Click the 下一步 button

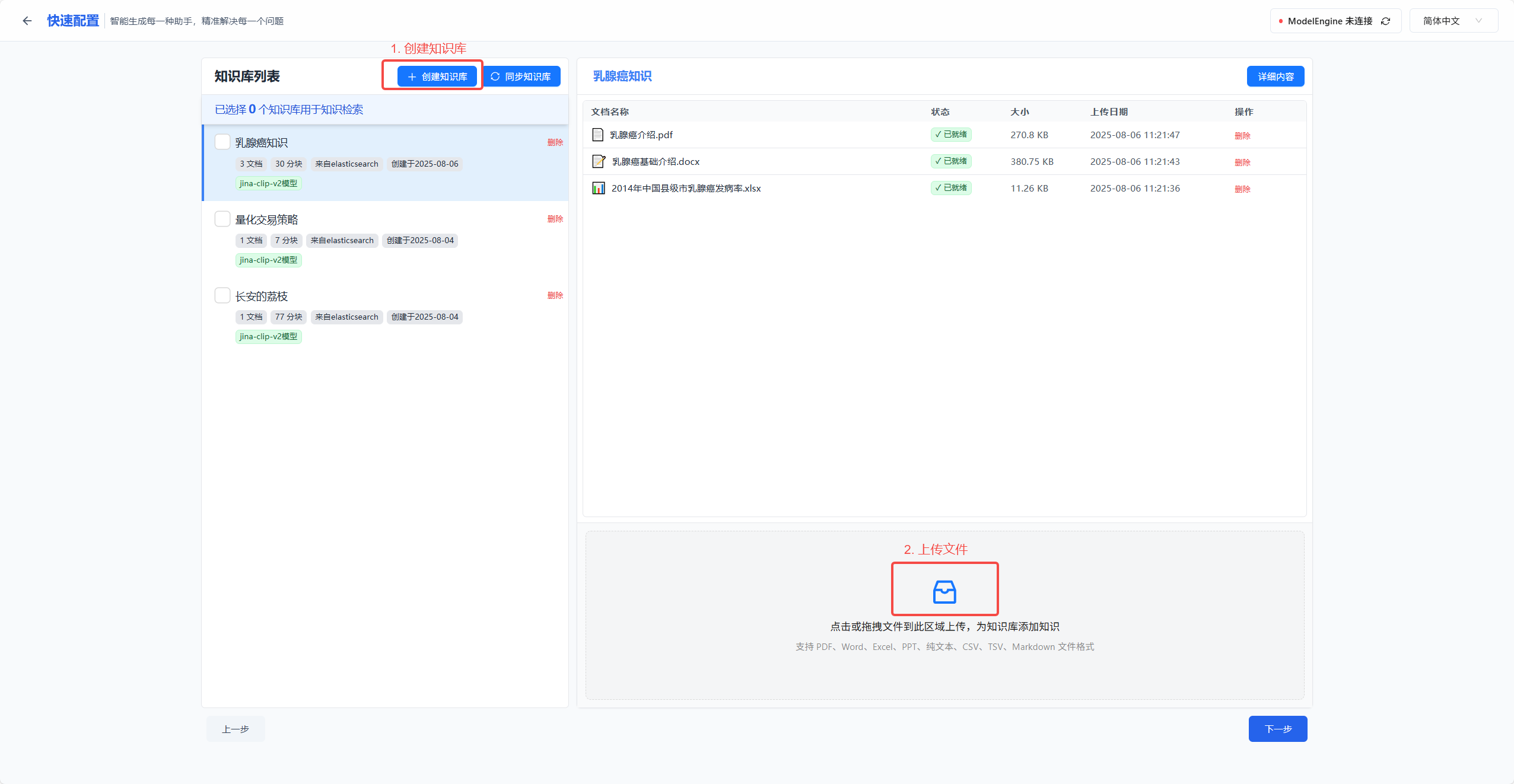[x=1277, y=728]
